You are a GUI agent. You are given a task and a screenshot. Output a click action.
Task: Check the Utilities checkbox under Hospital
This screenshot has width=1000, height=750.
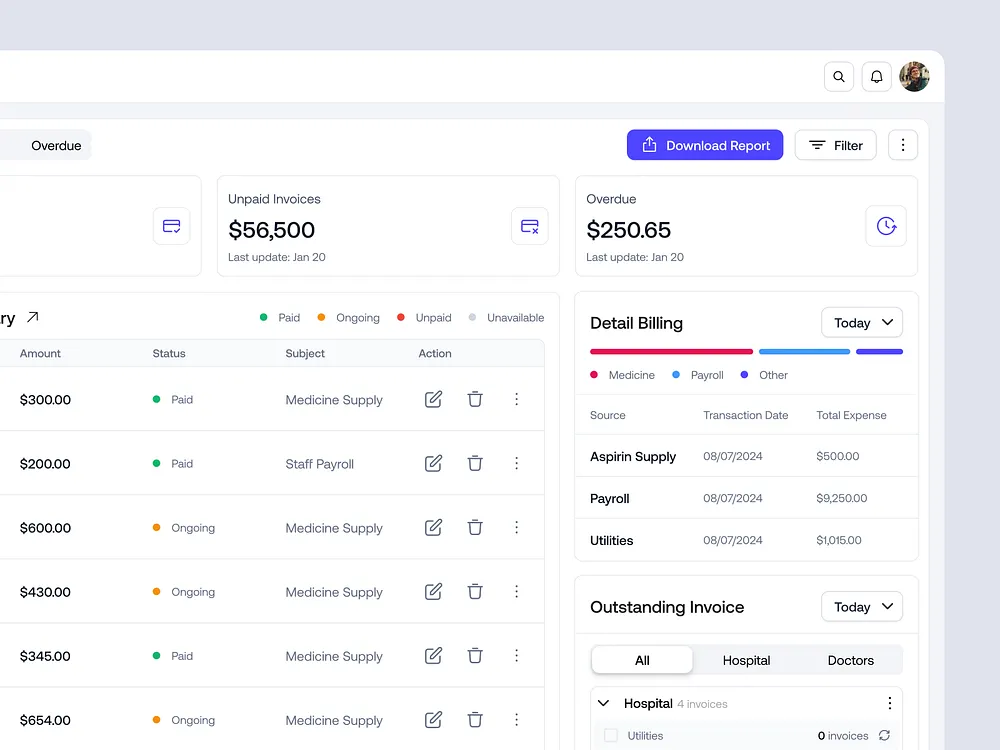coord(610,735)
